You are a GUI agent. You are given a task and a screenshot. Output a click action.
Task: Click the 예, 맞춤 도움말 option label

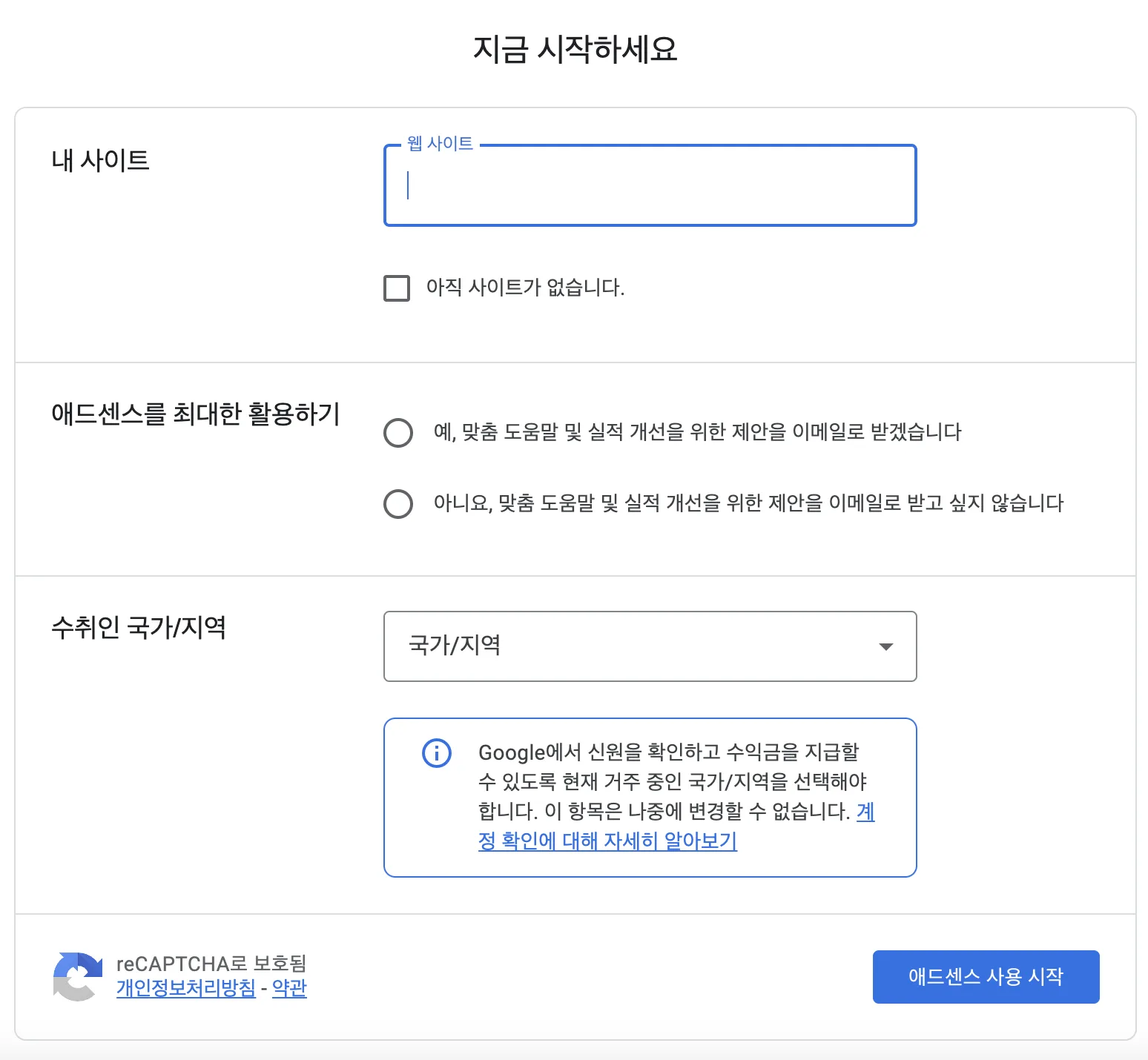(697, 432)
